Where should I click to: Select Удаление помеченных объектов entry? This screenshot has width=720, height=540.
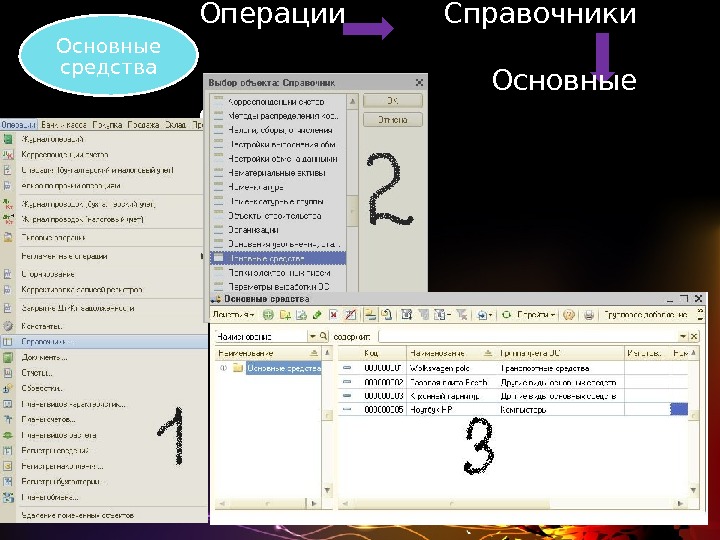pyautogui.click(x=78, y=515)
